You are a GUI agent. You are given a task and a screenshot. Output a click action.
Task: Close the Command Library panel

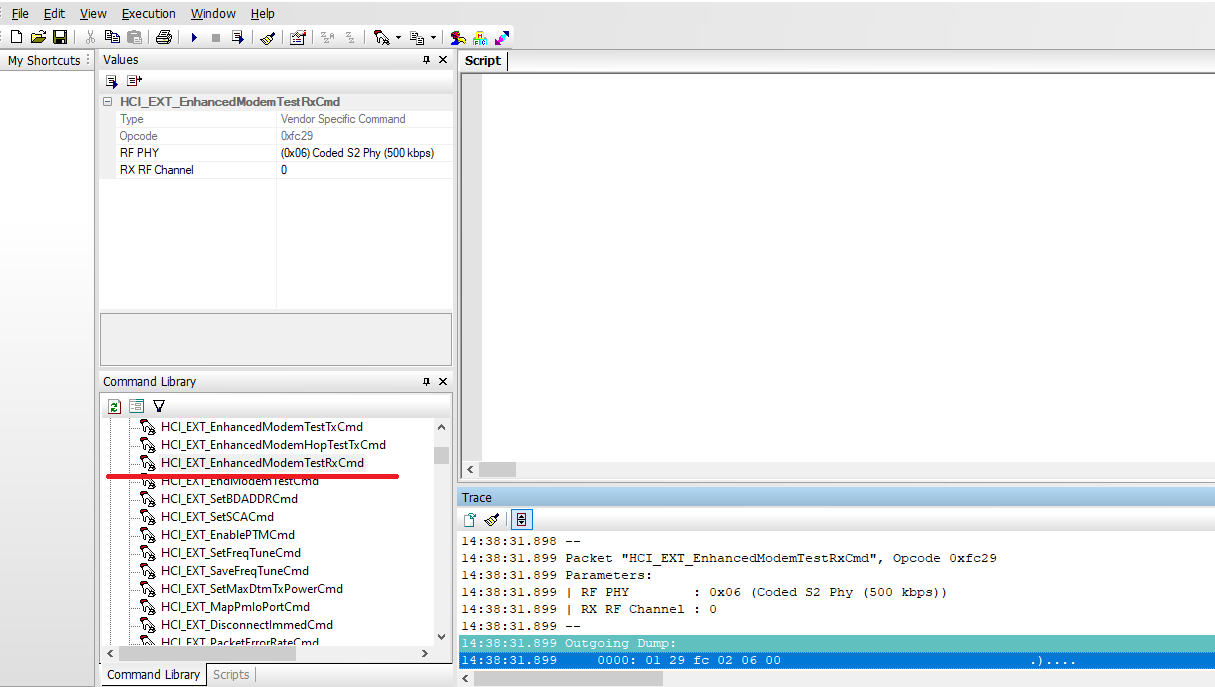[443, 382]
